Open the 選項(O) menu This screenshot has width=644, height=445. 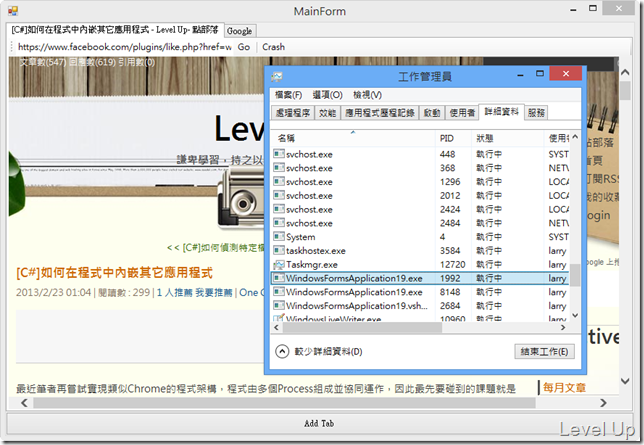point(327,95)
